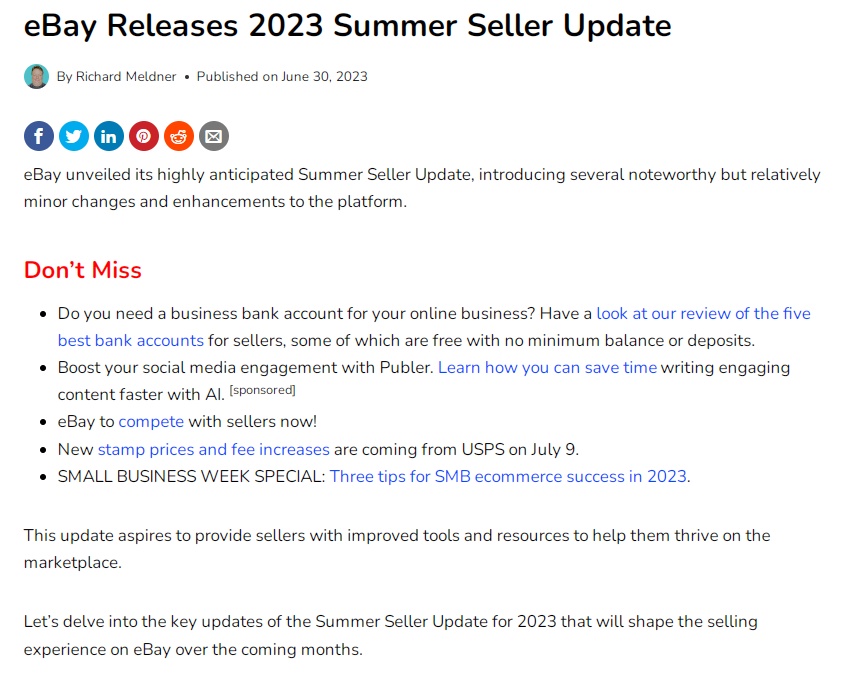868x676 pixels.
Task: Click the paragraph starting 'This update aspires'
Action: click(x=397, y=549)
